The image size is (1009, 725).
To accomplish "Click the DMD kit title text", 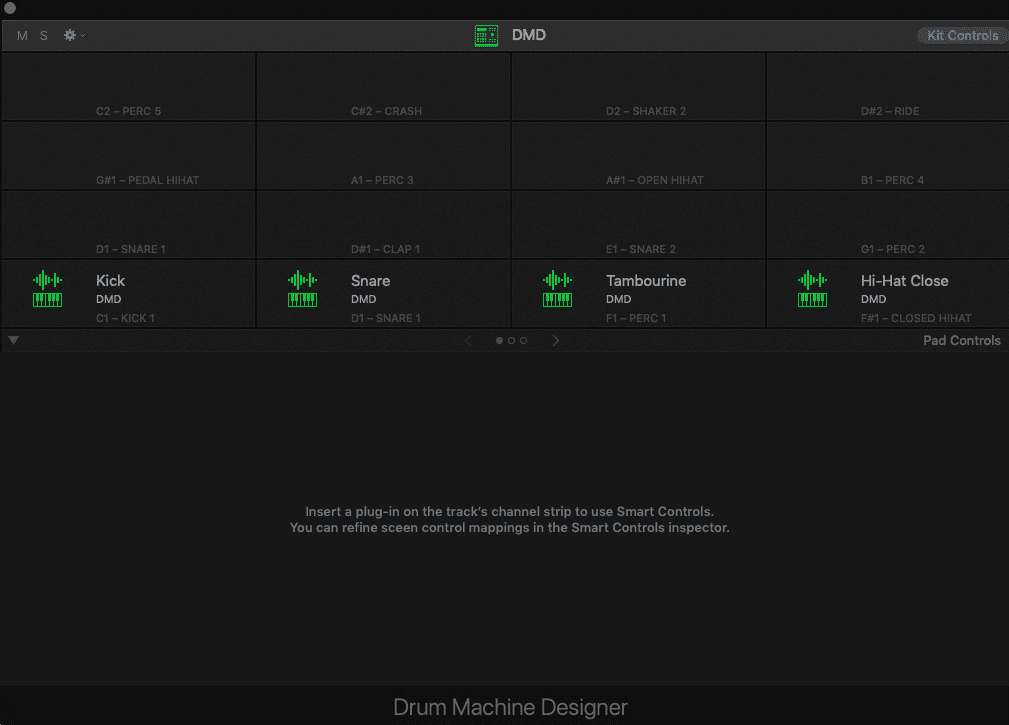I will click(529, 36).
